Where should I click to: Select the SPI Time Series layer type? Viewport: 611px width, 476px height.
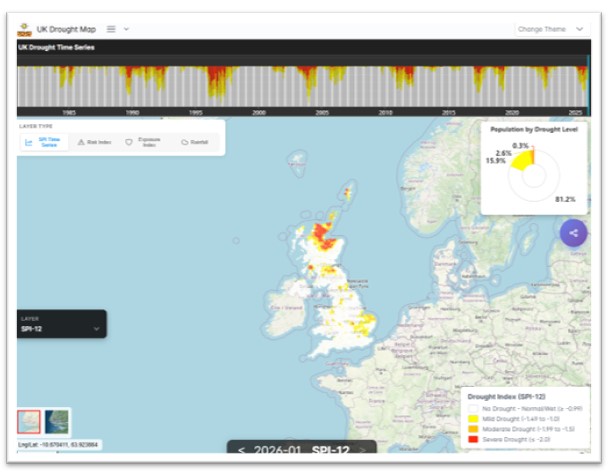46,142
